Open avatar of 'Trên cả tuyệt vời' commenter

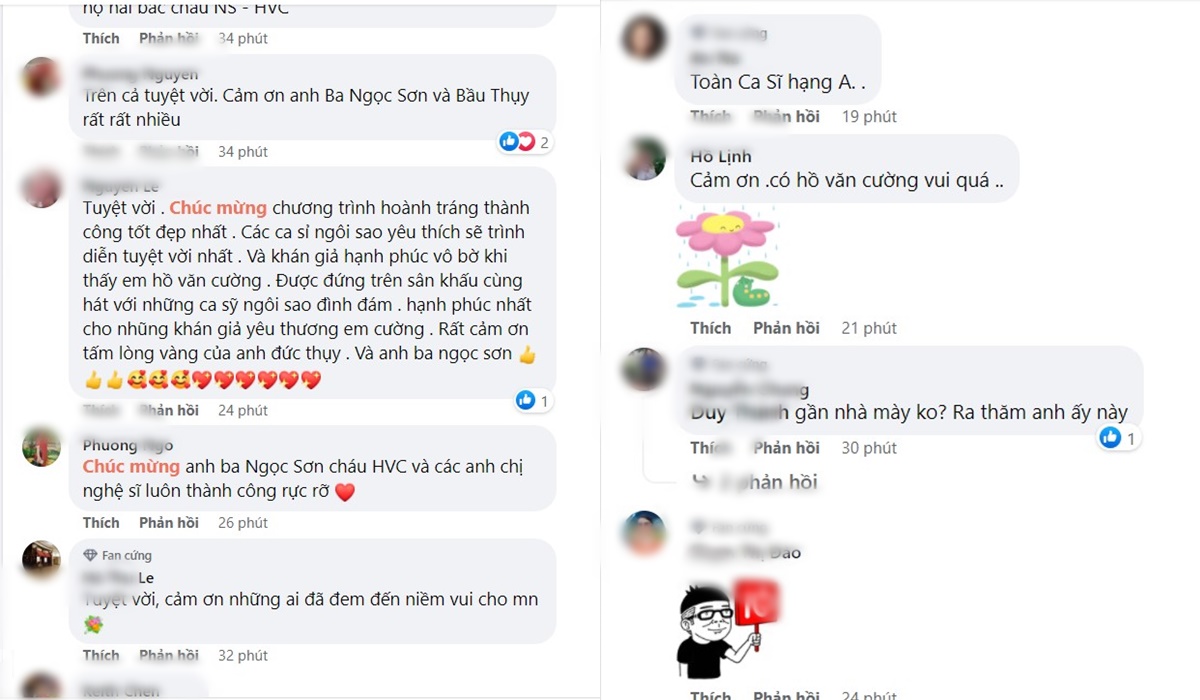pyautogui.click(x=42, y=77)
